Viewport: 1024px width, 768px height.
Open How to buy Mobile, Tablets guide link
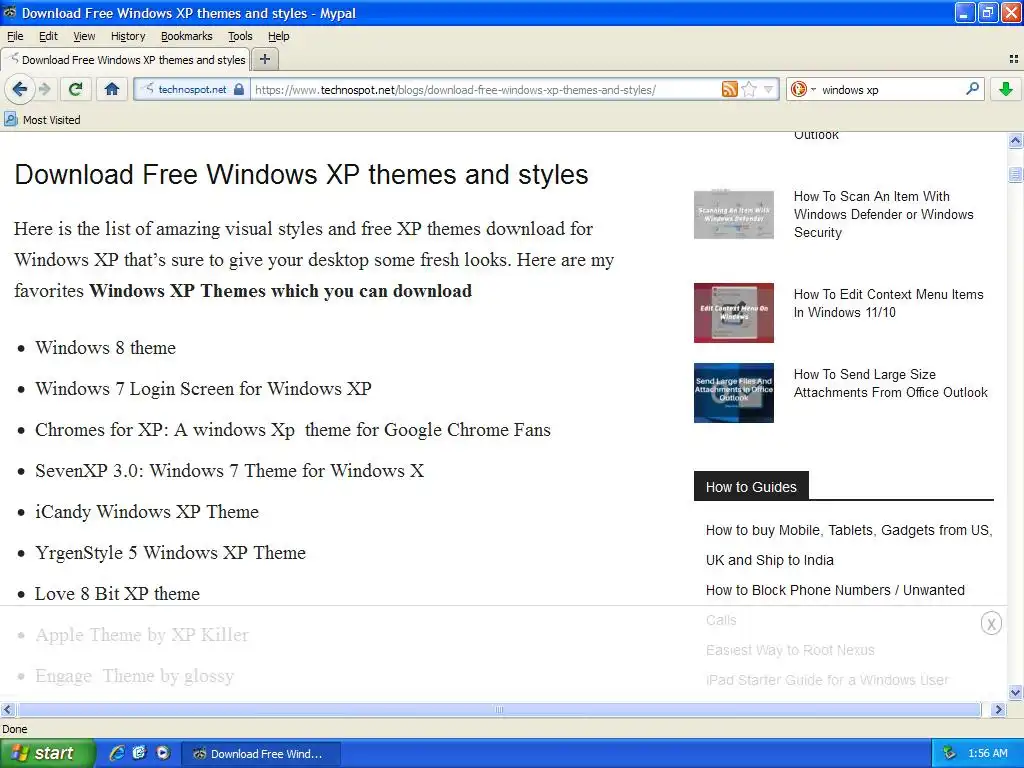(x=848, y=545)
